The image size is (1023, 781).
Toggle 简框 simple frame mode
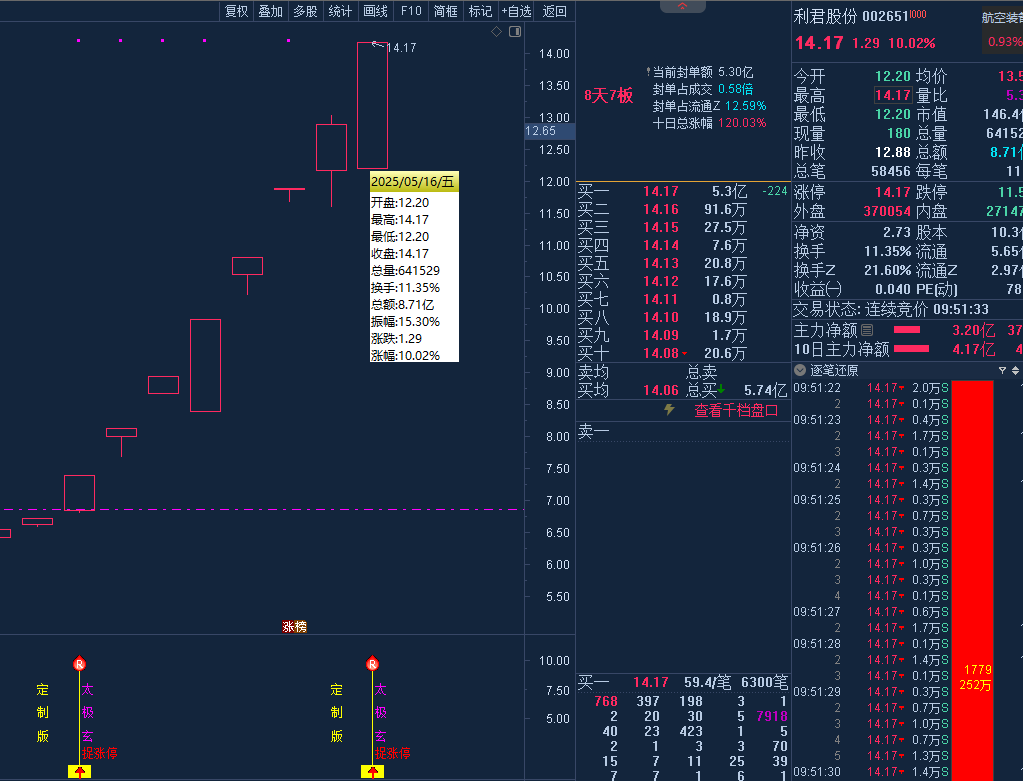pyautogui.click(x=446, y=11)
